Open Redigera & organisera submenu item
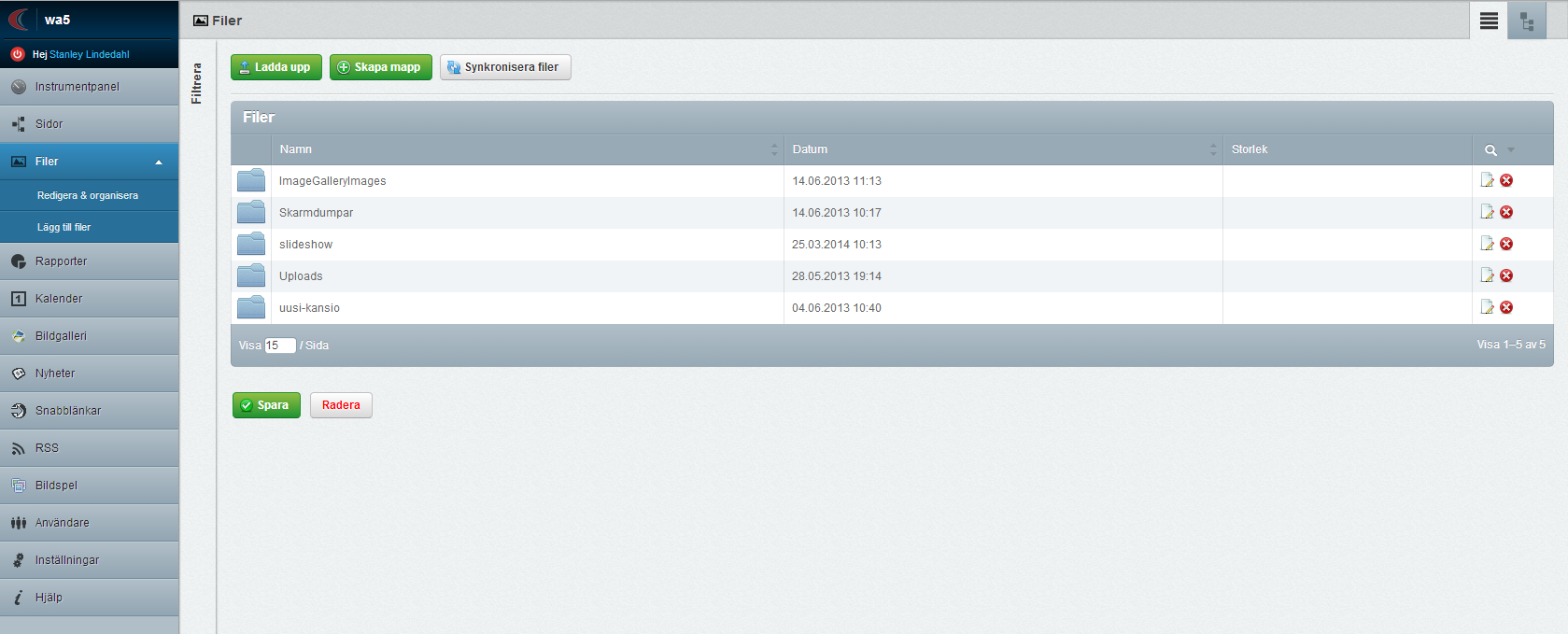 pos(88,195)
